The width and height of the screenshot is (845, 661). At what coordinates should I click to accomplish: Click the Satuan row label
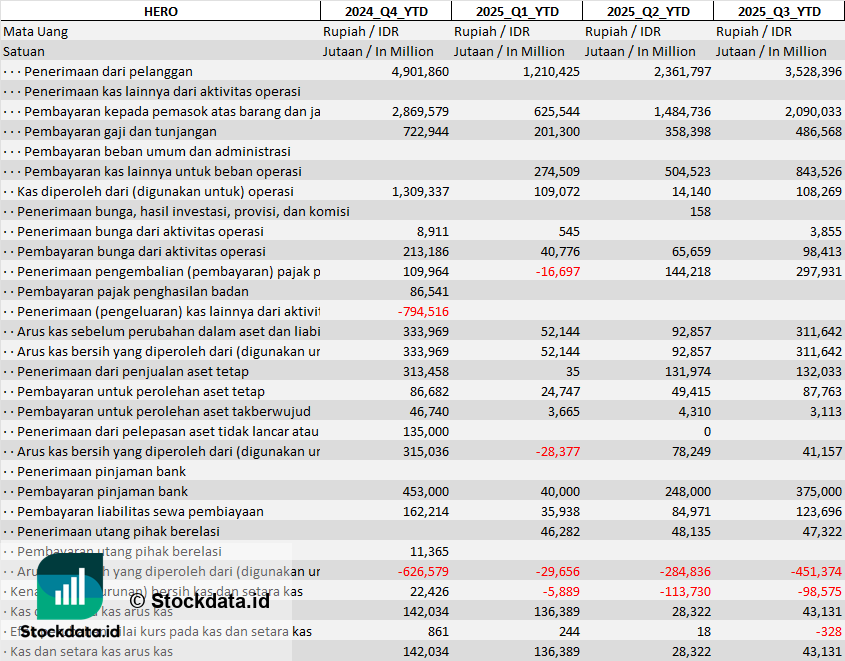click(24, 52)
